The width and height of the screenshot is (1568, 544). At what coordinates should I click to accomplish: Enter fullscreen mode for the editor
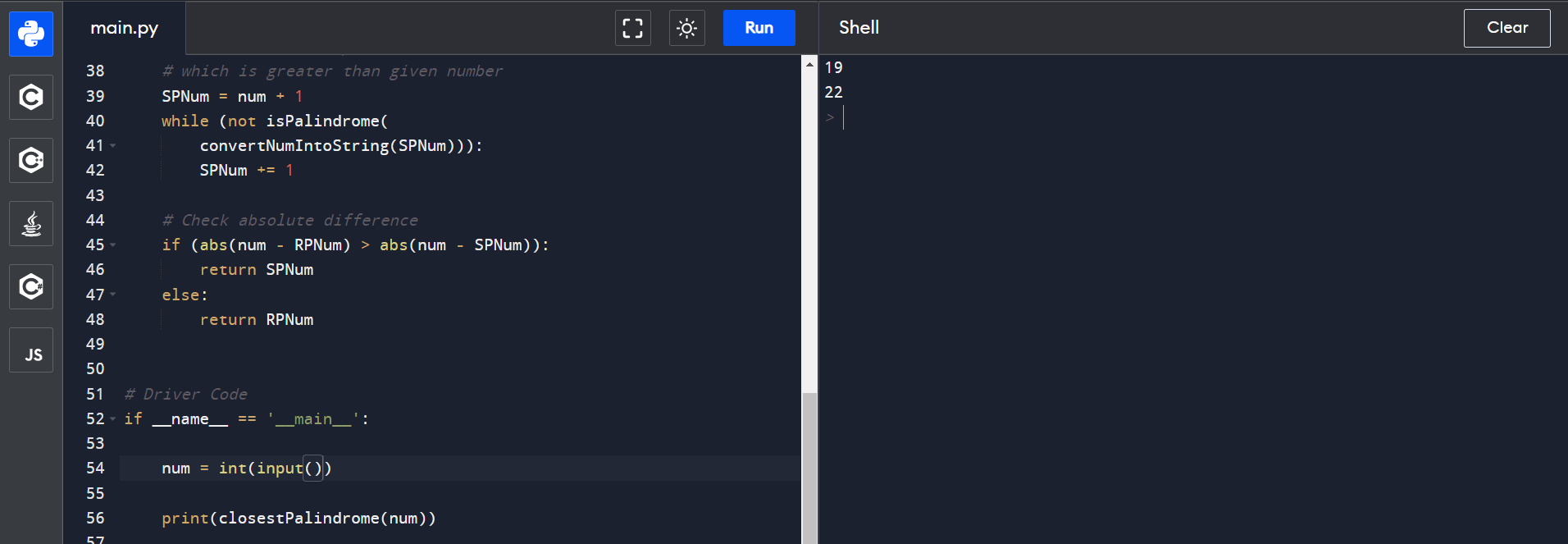pyautogui.click(x=632, y=28)
